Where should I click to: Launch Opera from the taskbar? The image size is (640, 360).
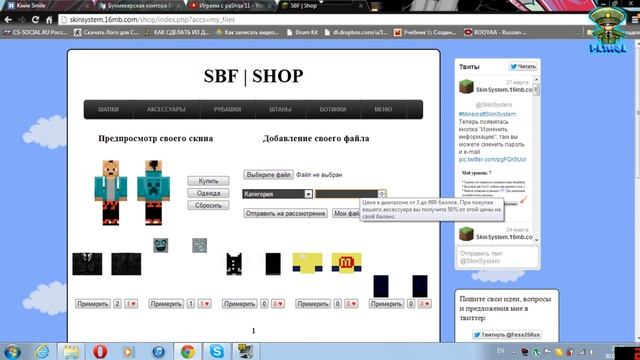[100, 351]
